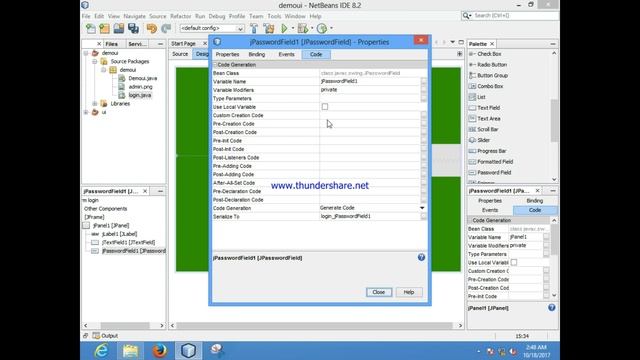Image resolution: width=640 pixels, height=360 pixels.
Task: Click the Debug Project toolbar icon
Action: (302, 28)
